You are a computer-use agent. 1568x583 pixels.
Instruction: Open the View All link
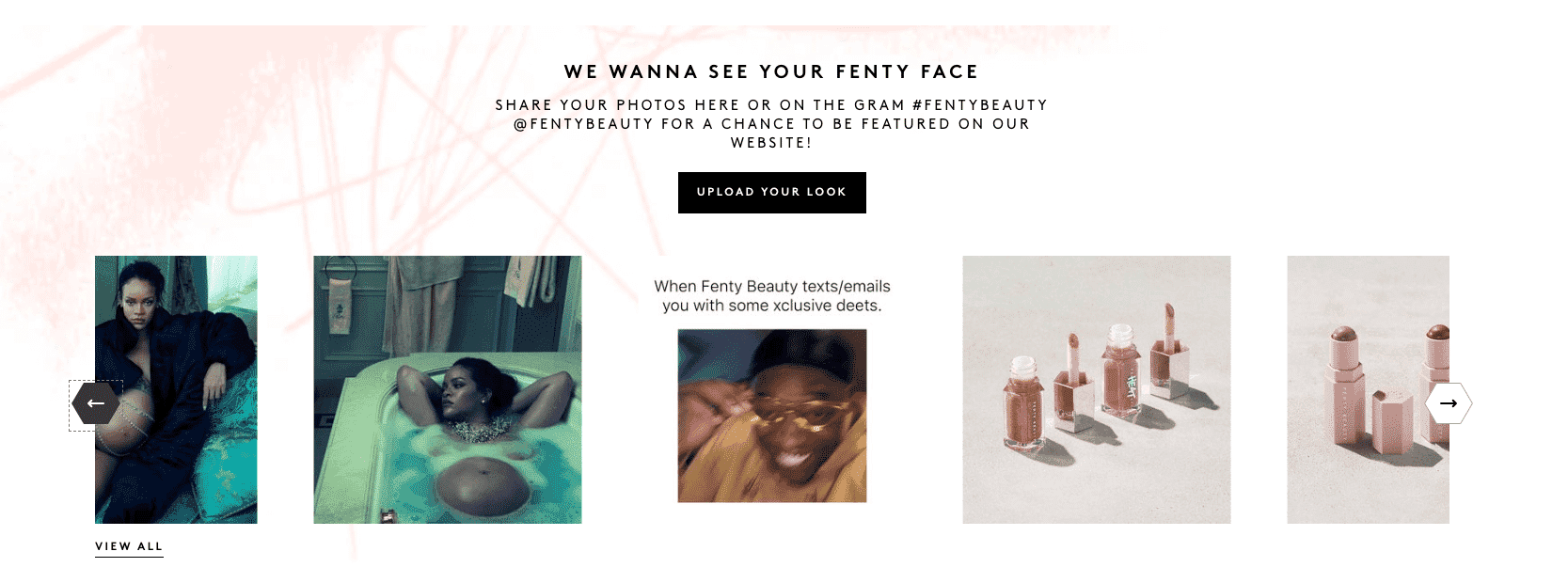click(x=129, y=546)
